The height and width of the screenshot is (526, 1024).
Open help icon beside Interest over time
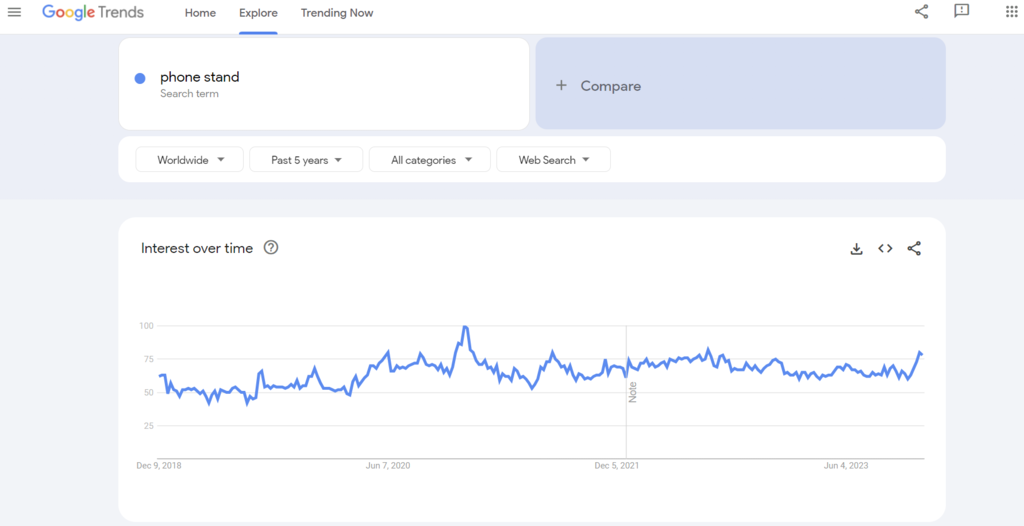pyautogui.click(x=271, y=248)
